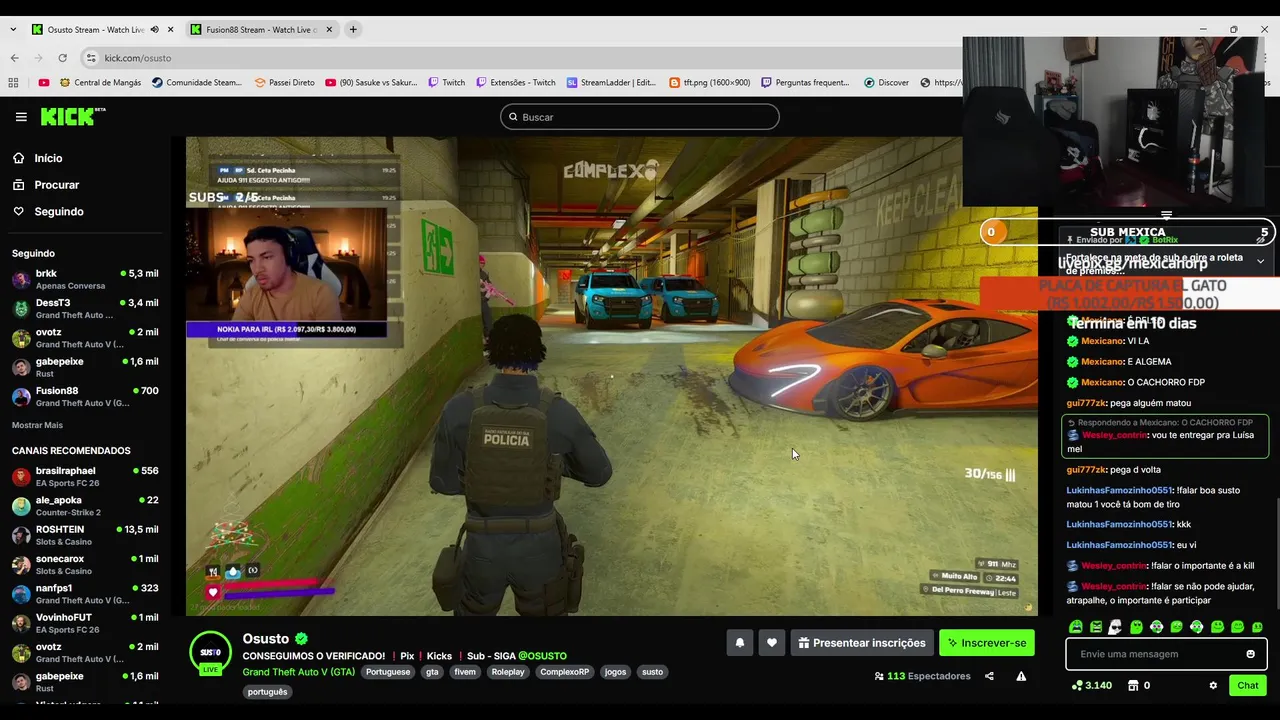Click Presentear inscrições button
The width and height of the screenshot is (1280, 720).
862,643
